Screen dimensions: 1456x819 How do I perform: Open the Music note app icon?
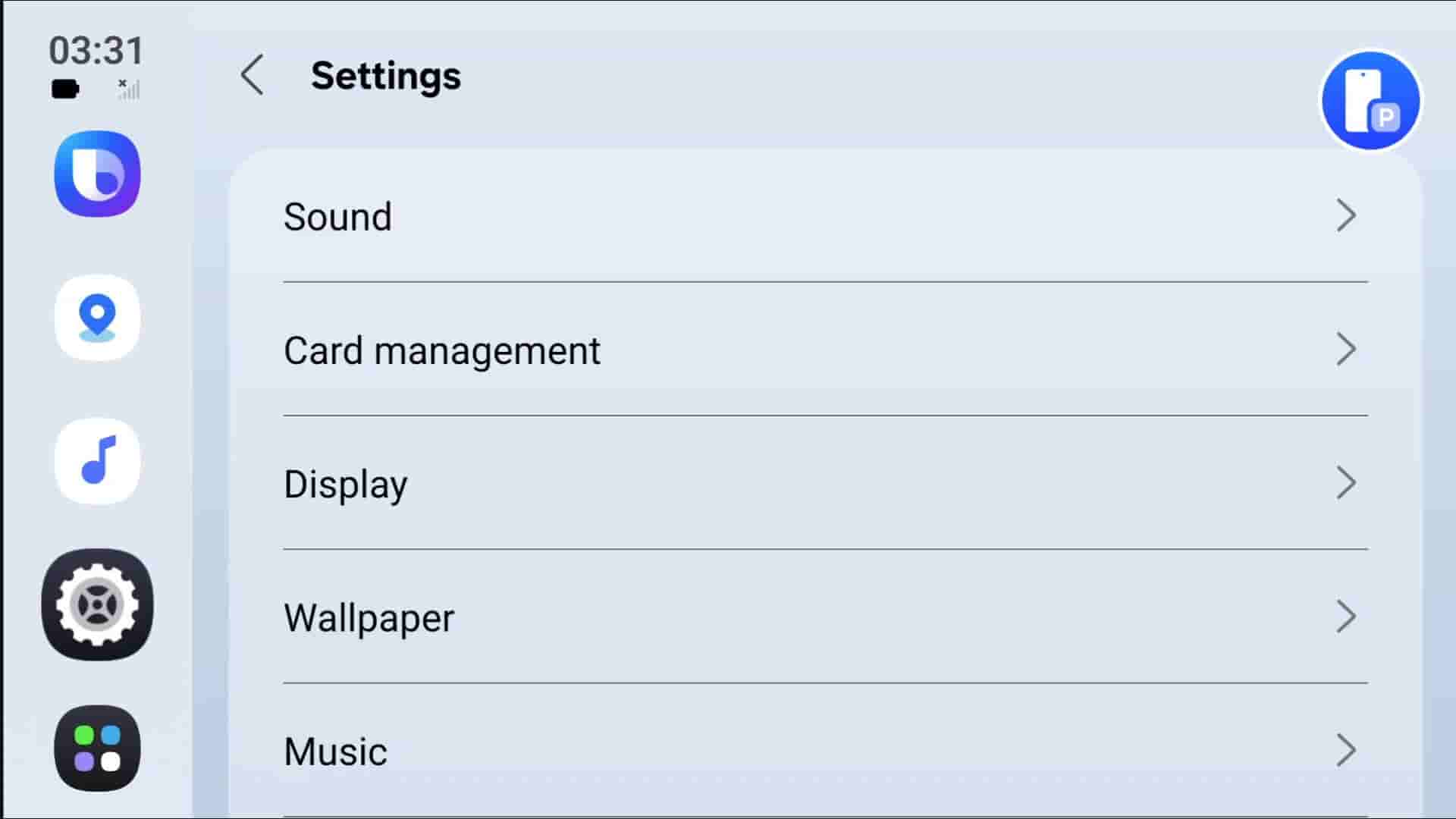tap(97, 461)
